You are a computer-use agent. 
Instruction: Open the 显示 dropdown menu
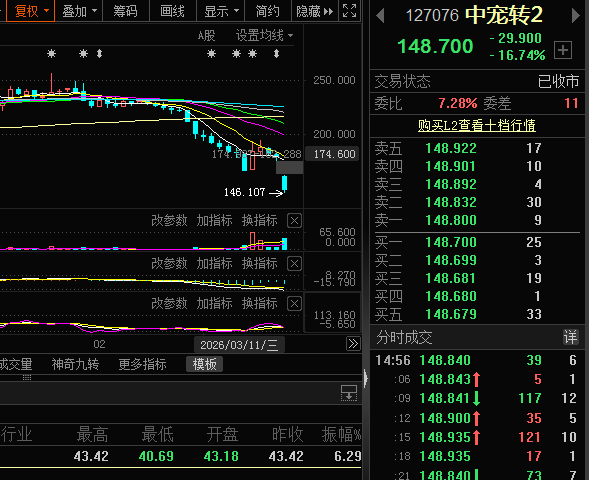(x=220, y=11)
